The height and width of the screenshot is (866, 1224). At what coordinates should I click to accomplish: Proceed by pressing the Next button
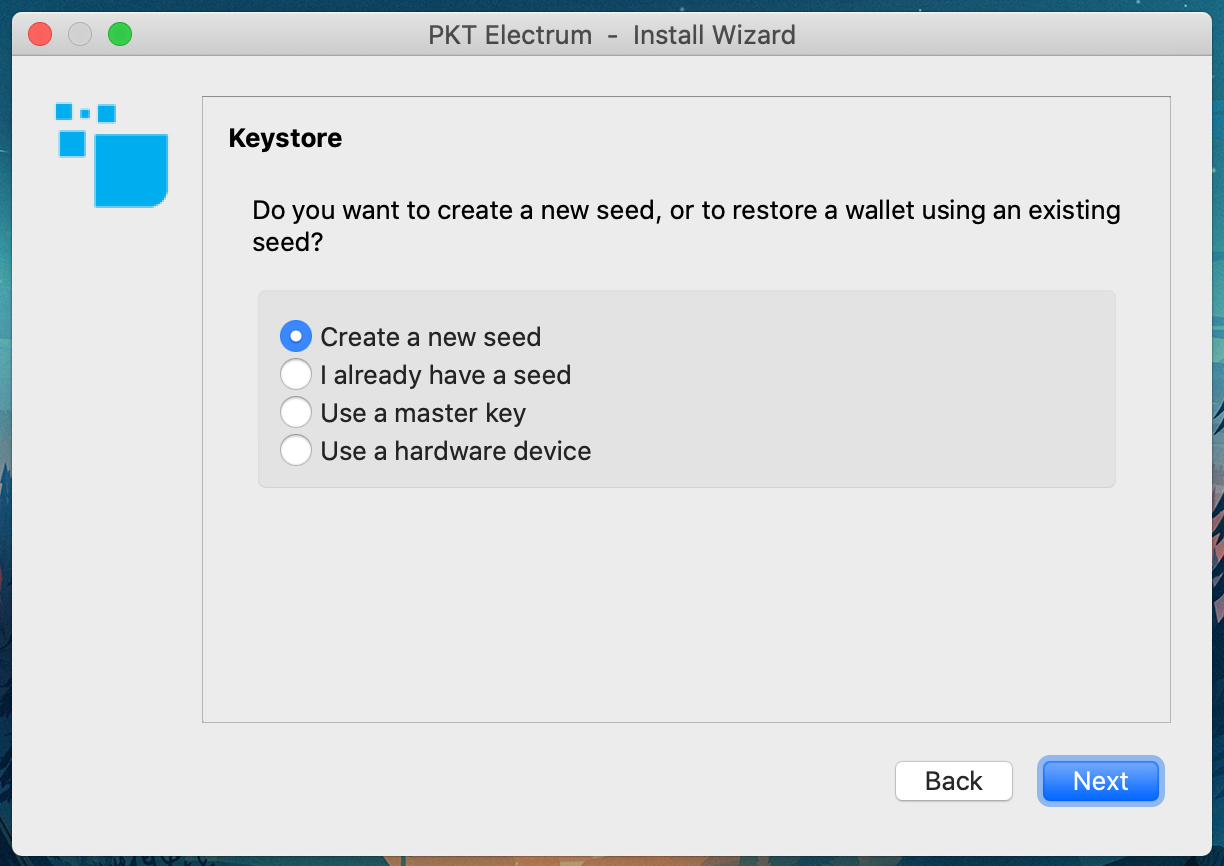point(1100,781)
